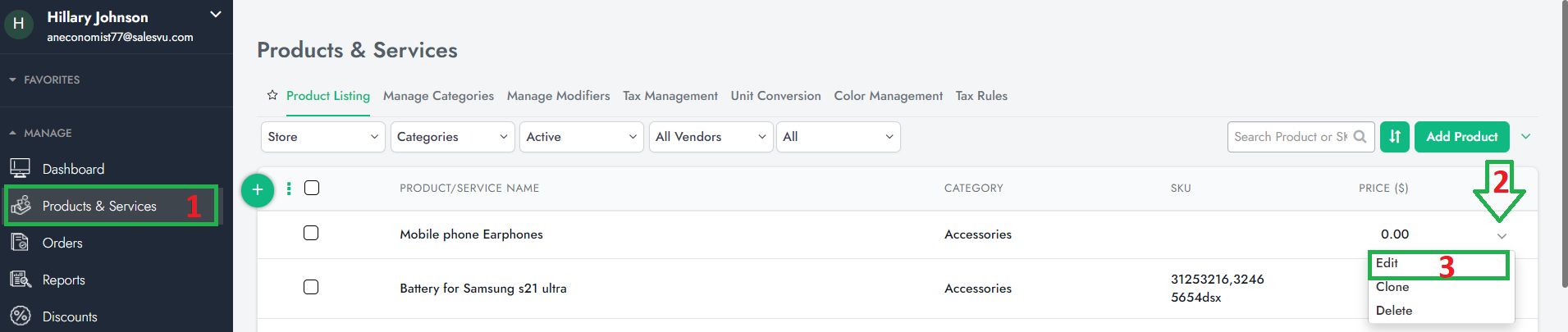
Task: Toggle the select-all header checkbox
Action: (x=312, y=188)
